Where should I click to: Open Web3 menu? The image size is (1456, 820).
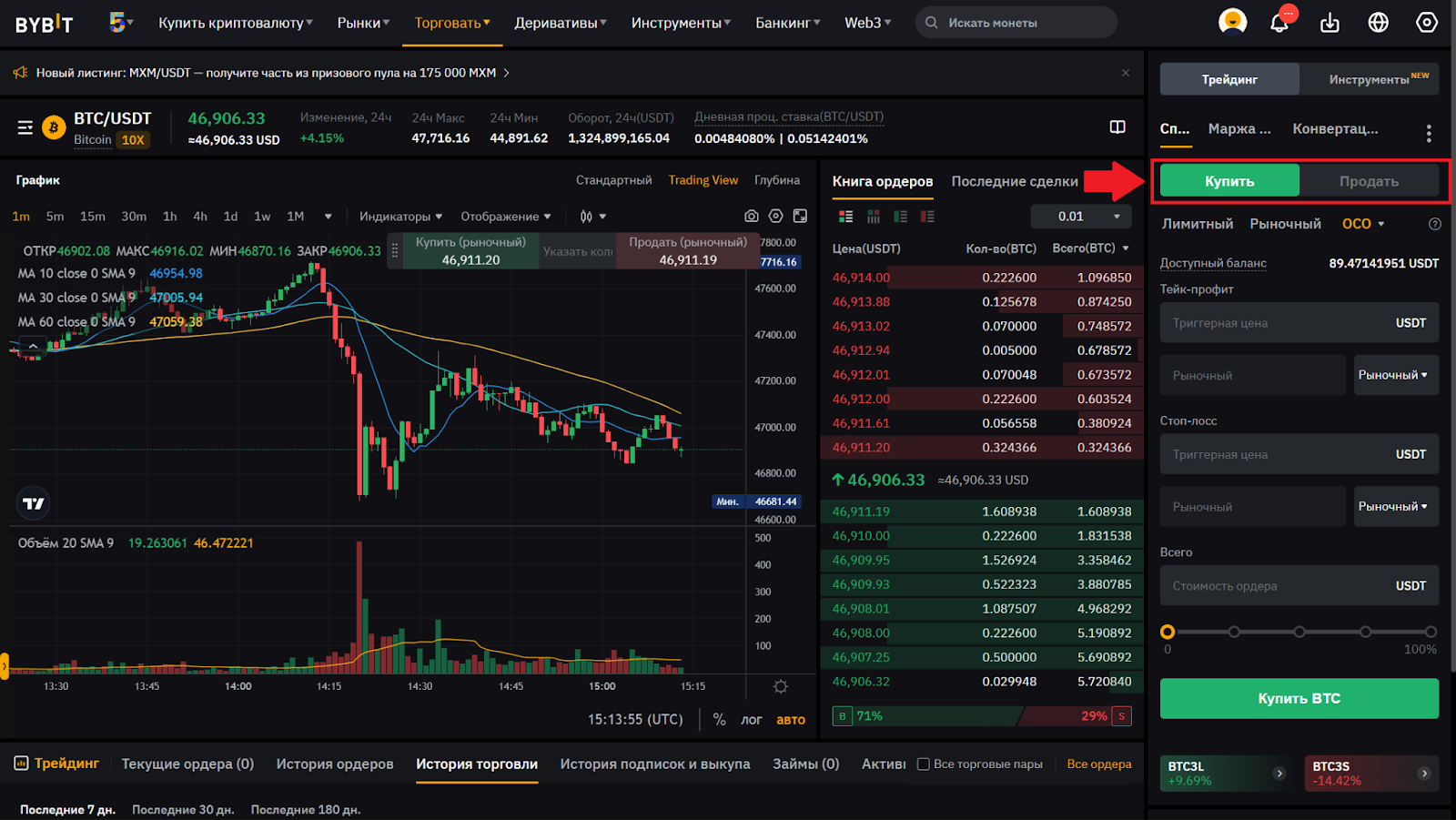click(868, 23)
